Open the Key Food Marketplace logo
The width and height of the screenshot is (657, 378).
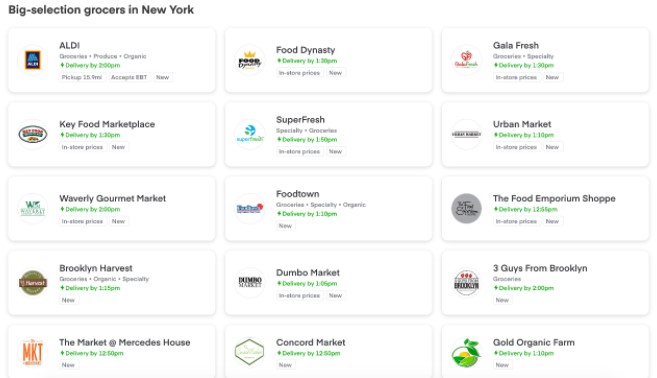[33, 135]
